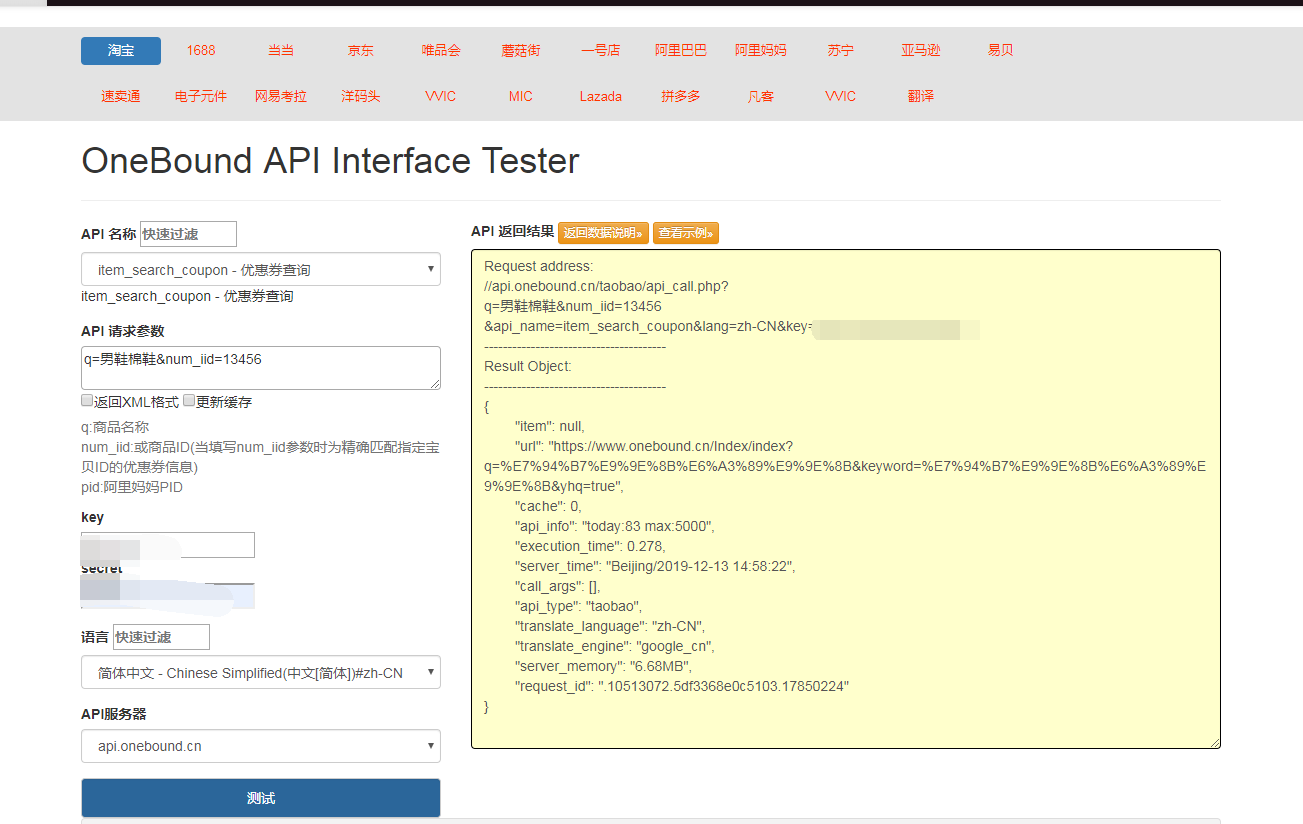
Task: Open the 阿里巴巴 tab
Action: pos(681,50)
